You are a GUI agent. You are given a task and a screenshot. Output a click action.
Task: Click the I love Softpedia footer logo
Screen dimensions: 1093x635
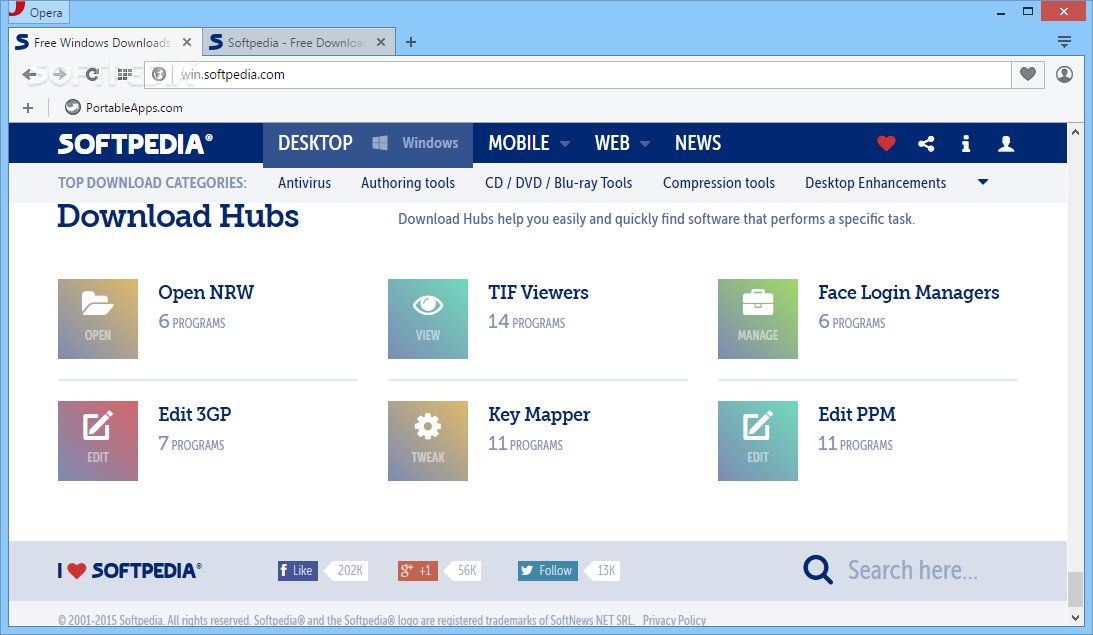(x=130, y=570)
